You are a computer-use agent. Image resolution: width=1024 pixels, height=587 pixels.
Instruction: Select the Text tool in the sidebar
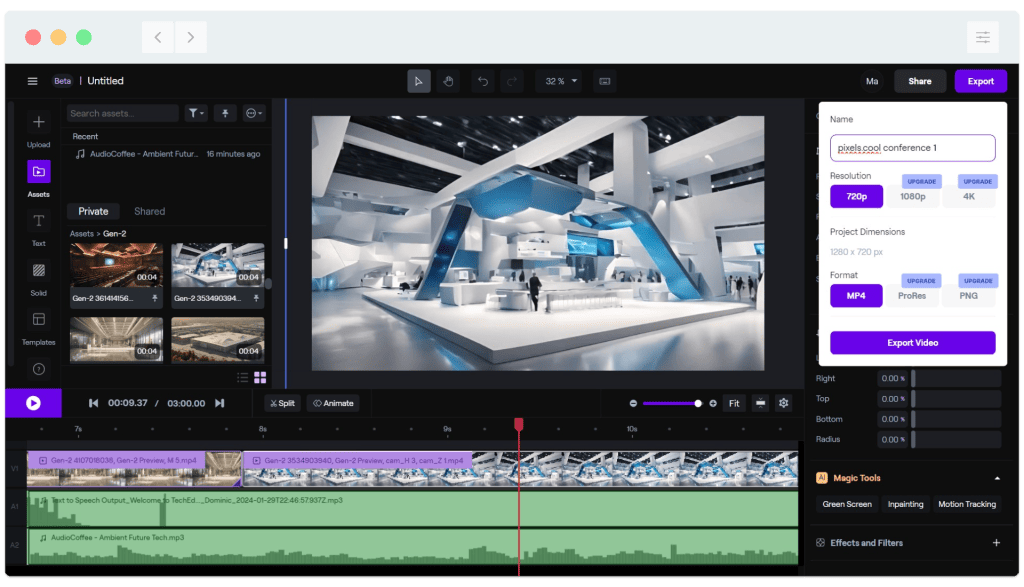coord(38,222)
